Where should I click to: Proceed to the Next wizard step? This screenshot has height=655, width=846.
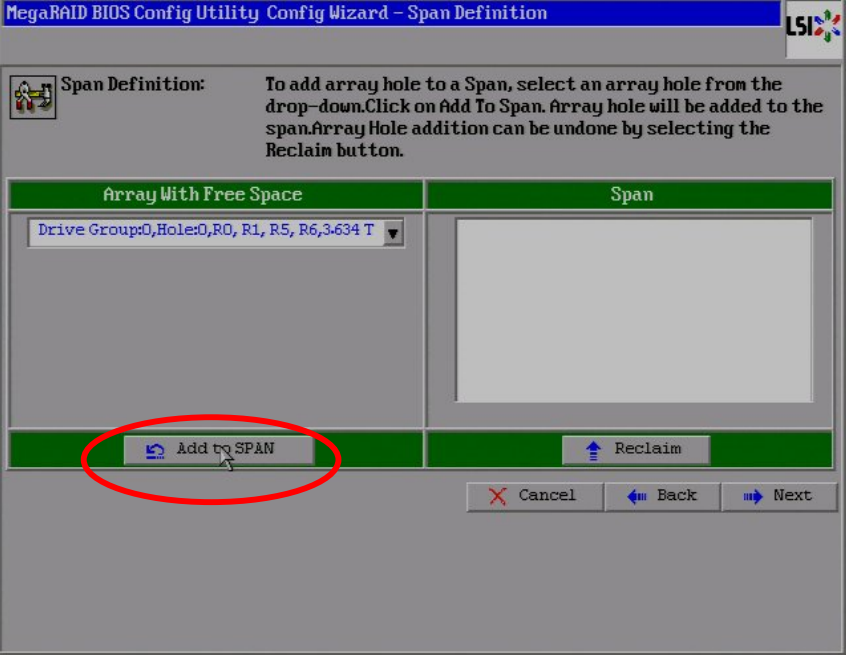coord(792,496)
